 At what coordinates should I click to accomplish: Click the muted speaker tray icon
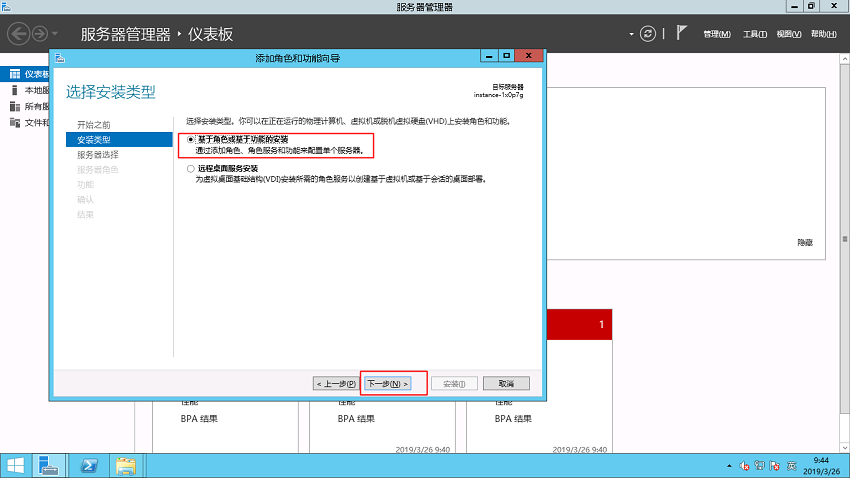point(744,466)
